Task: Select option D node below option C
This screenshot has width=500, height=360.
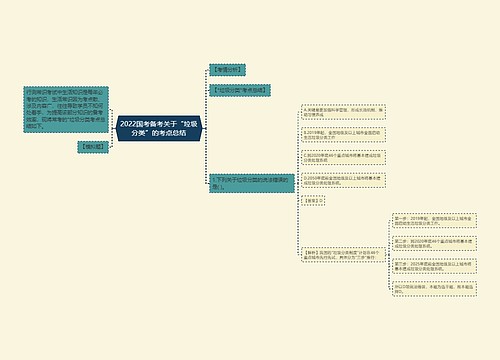Action: [x=343, y=180]
